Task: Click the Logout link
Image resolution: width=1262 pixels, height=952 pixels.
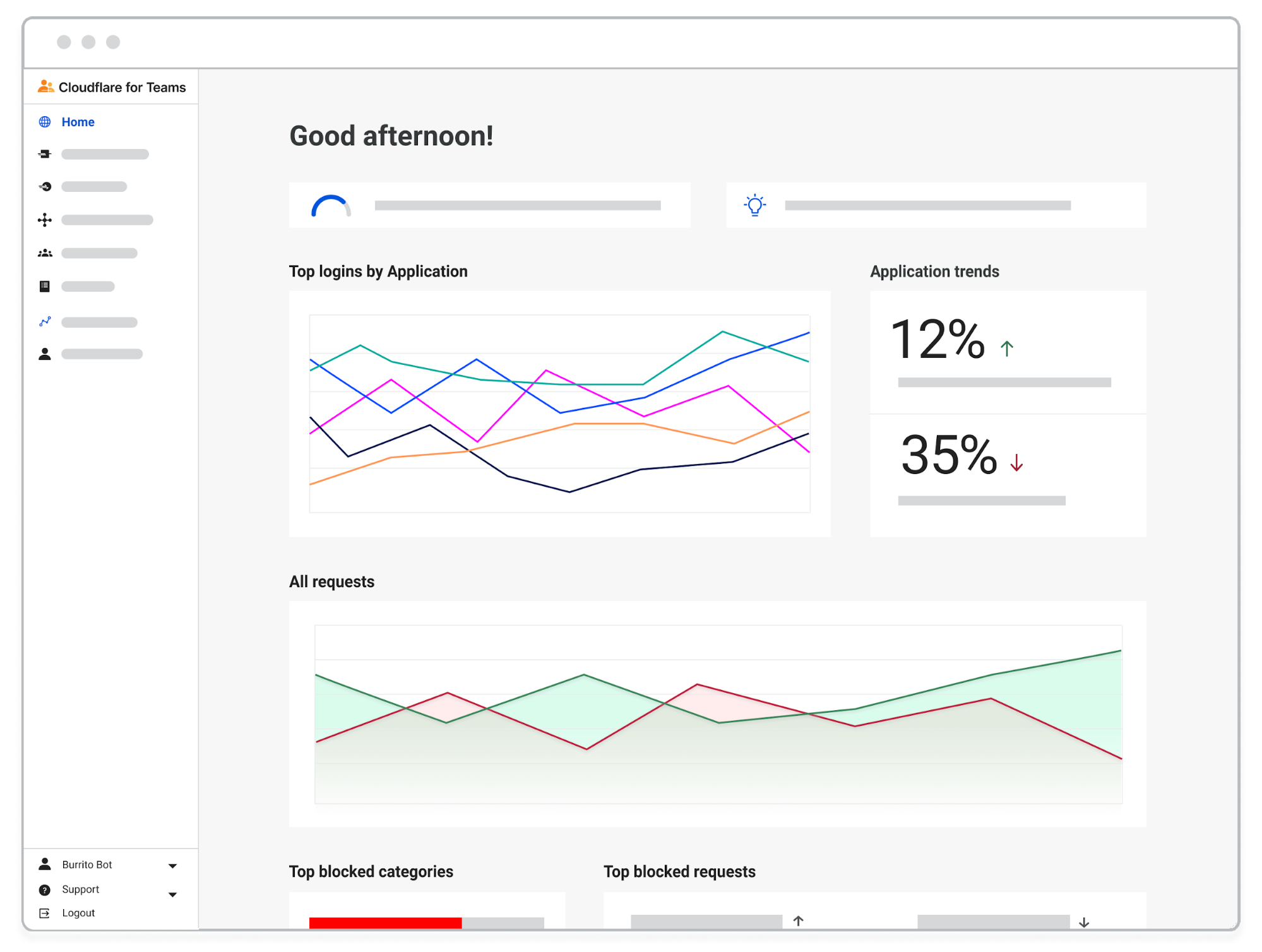Action: tap(78, 913)
